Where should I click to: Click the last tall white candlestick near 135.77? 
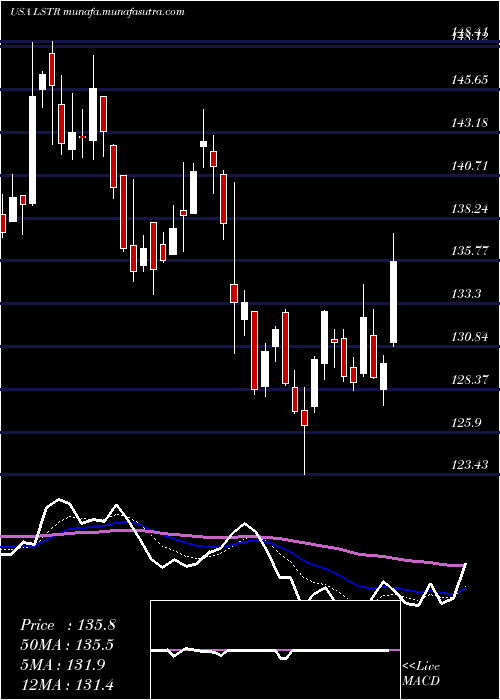(x=393, y=302)
